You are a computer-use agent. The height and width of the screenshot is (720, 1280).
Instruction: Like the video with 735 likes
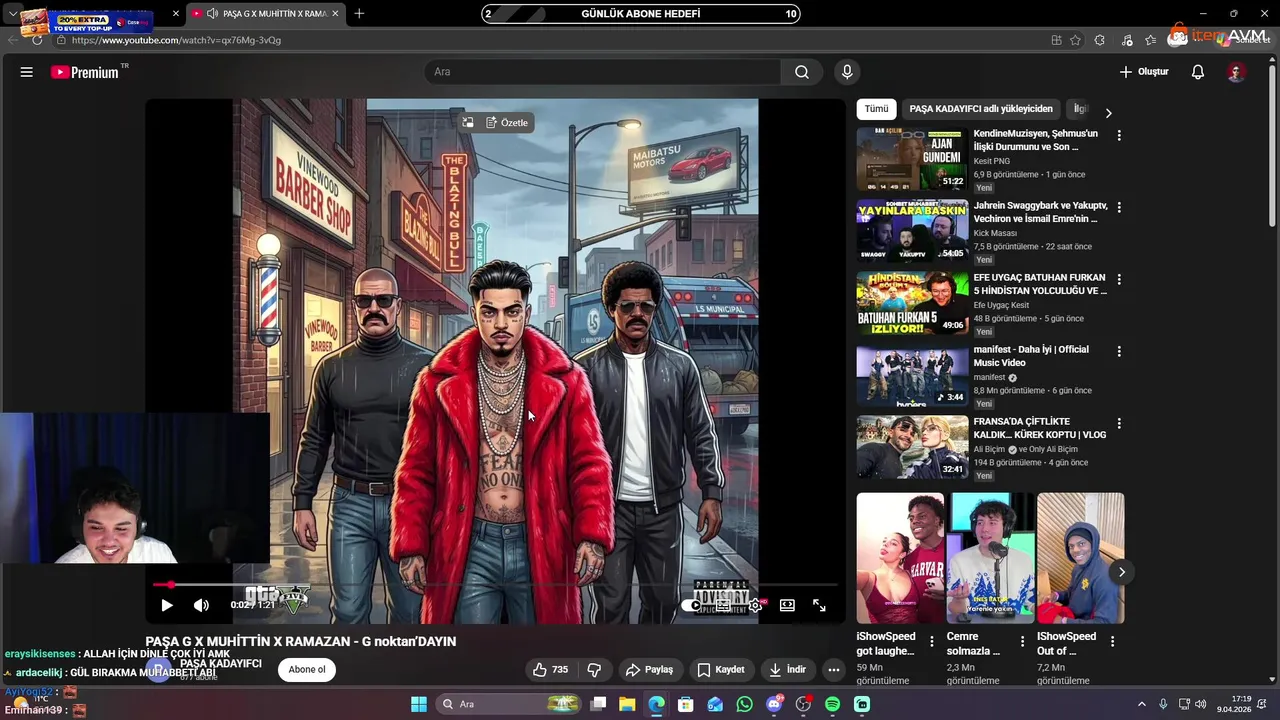click(x=550, y=670)
